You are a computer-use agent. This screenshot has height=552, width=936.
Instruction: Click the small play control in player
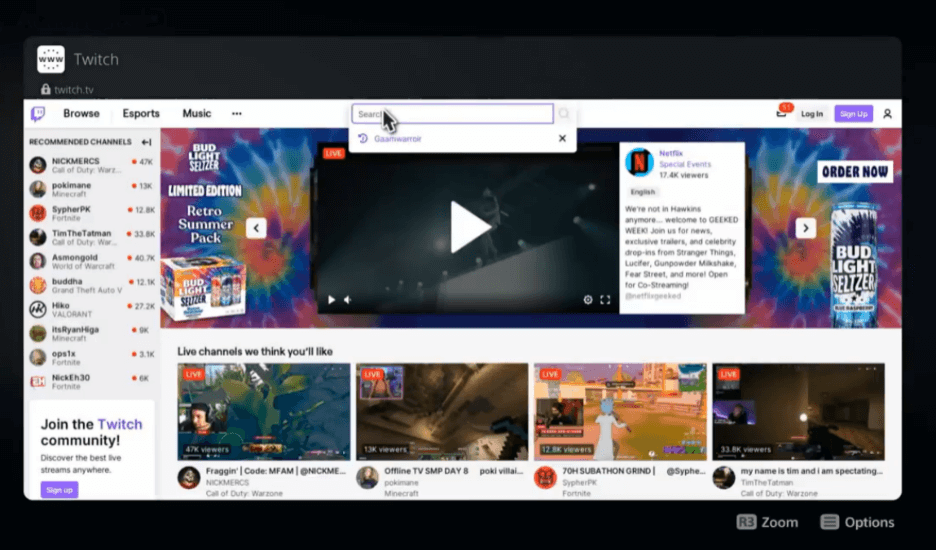click(x=331, y=300)
